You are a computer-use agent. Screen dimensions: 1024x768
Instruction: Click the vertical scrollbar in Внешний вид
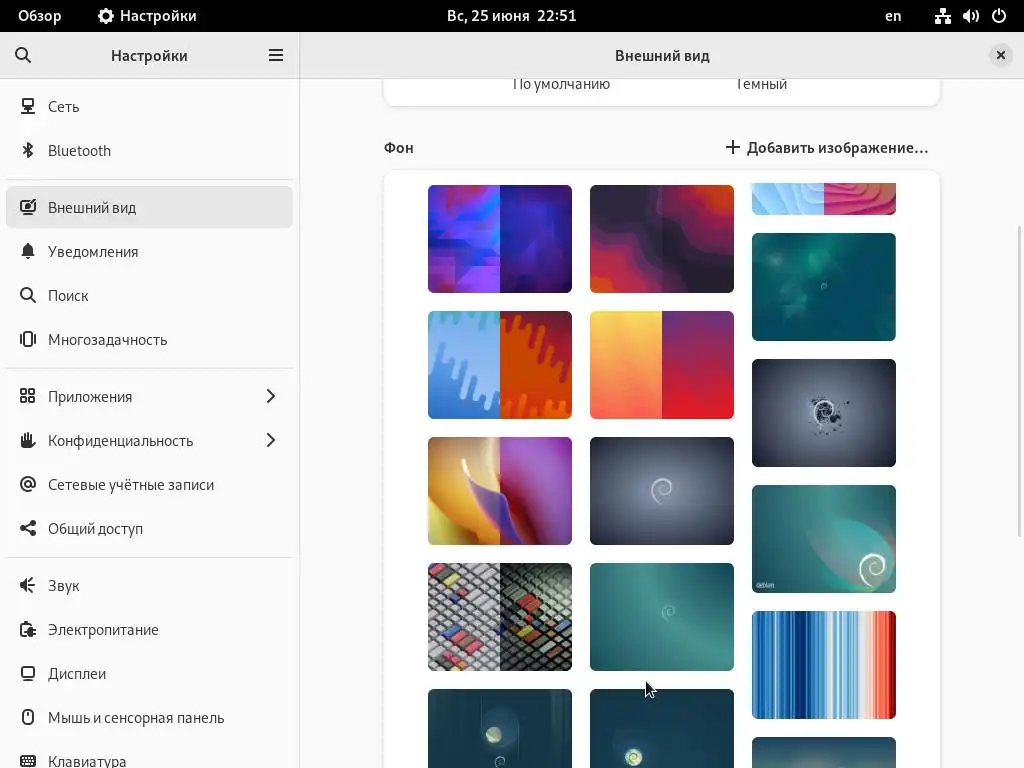(1019, 380)
